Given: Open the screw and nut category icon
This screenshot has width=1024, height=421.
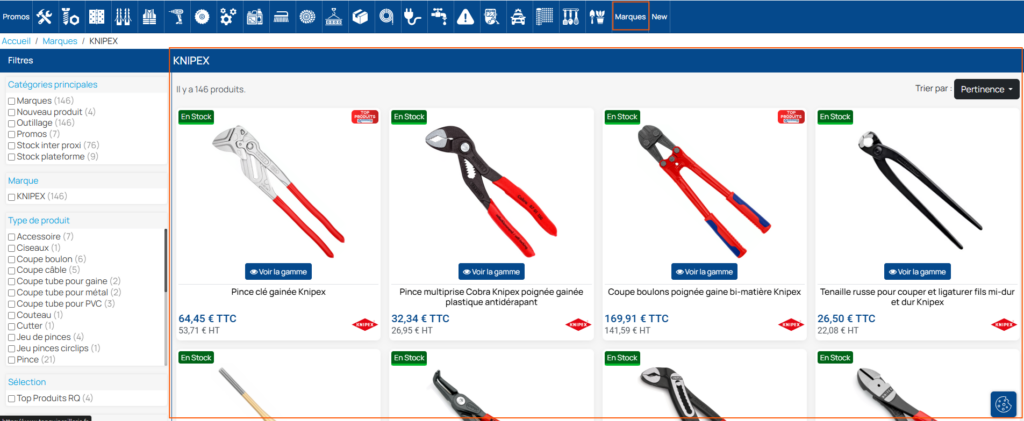Looking at the screenshot, I should [71, 17].
